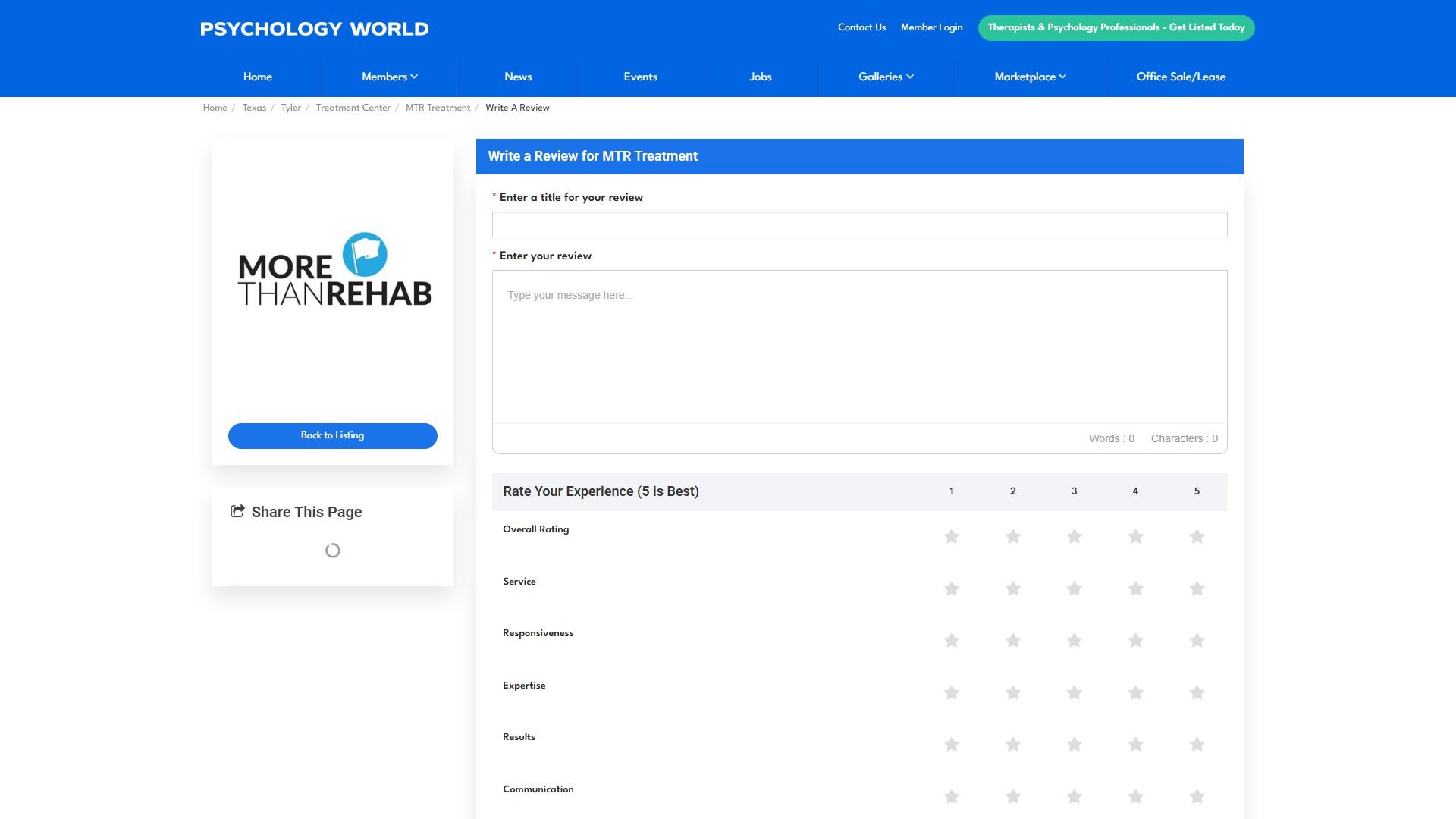The height and width of the screenshot is (819, 1456).
Task: Choose 2 stars for Communication
Action: [1013, 797]
